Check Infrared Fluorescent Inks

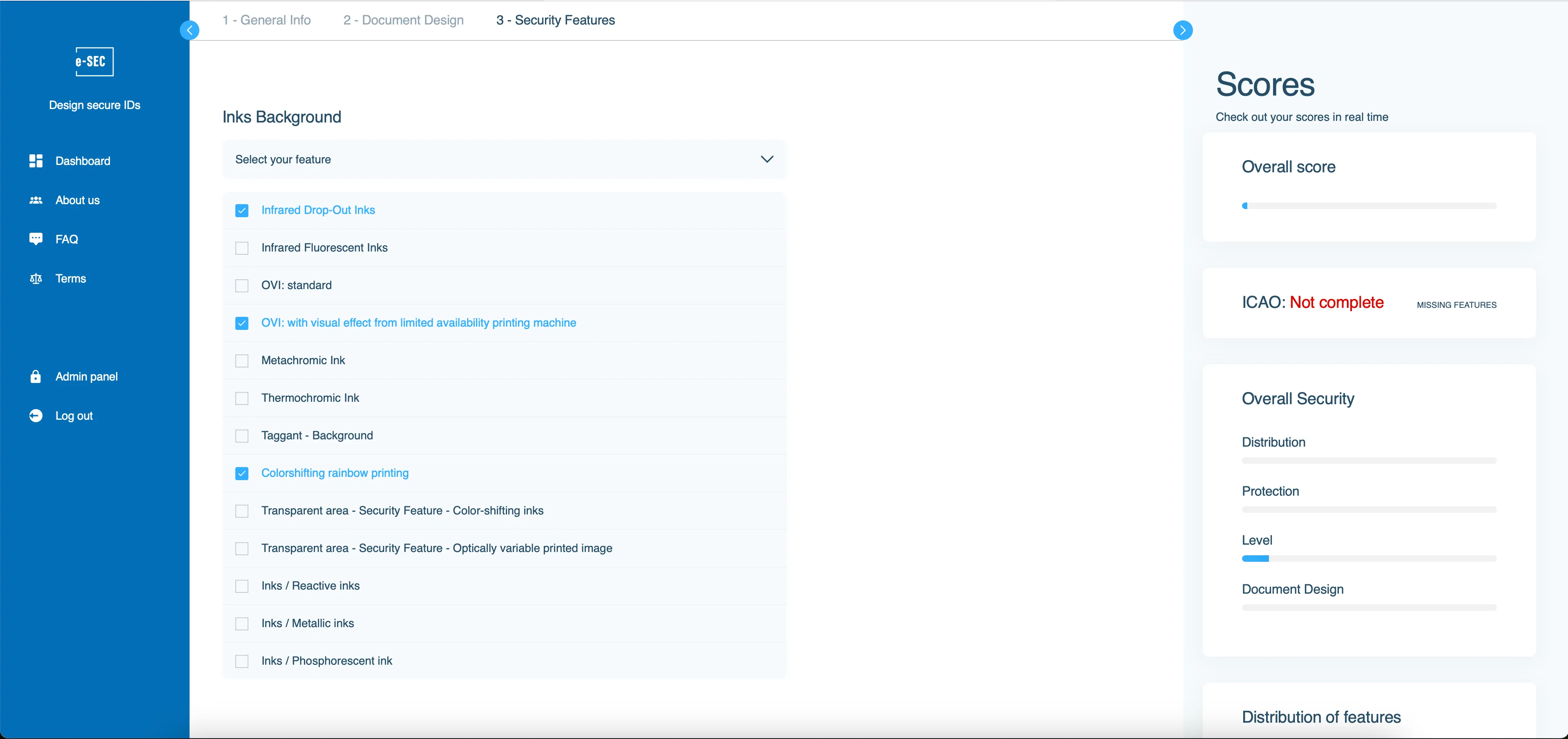pos(241,248)
